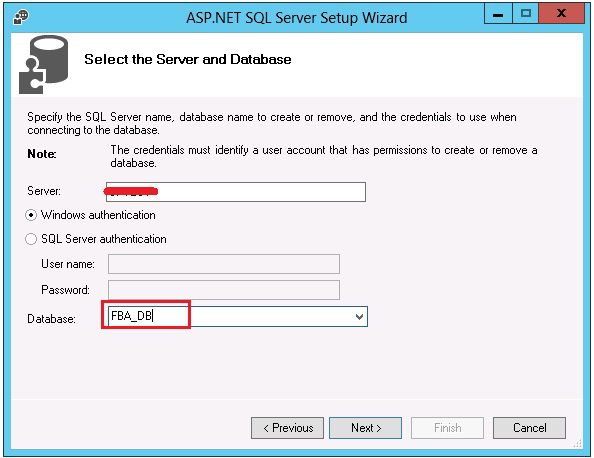Click the Windows authentication label text
This screenshot has height=458, width=594.
98,215
